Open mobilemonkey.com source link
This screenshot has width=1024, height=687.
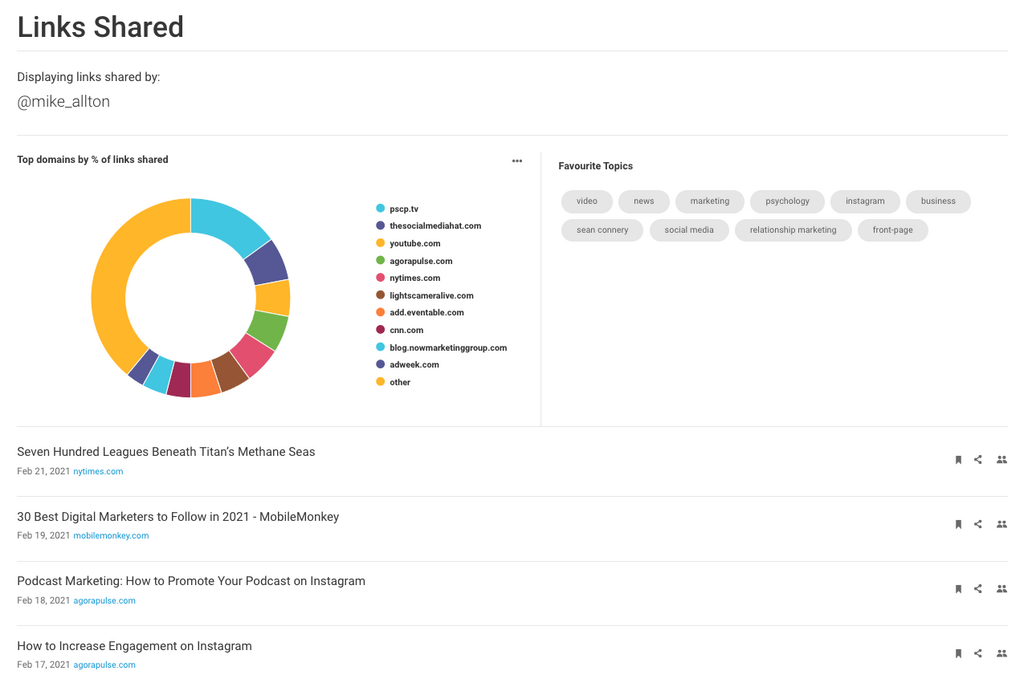click(111, 536)
